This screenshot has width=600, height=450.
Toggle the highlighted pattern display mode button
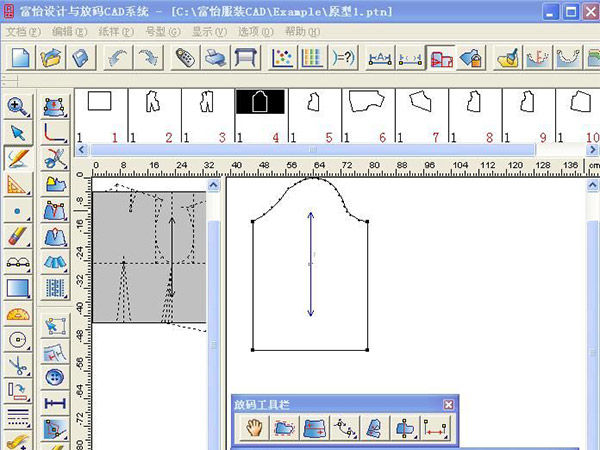tap(440, 59)
